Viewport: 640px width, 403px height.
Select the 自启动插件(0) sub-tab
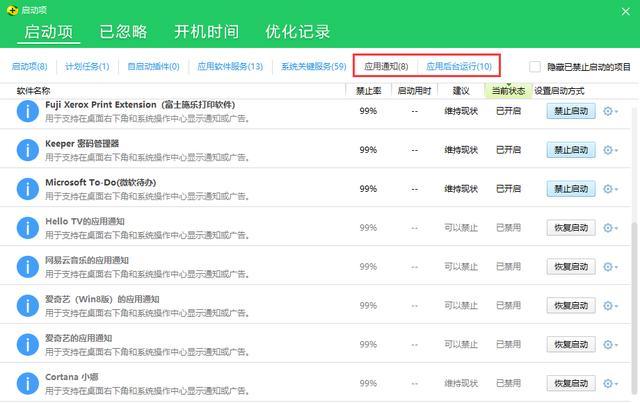[153, 66]
